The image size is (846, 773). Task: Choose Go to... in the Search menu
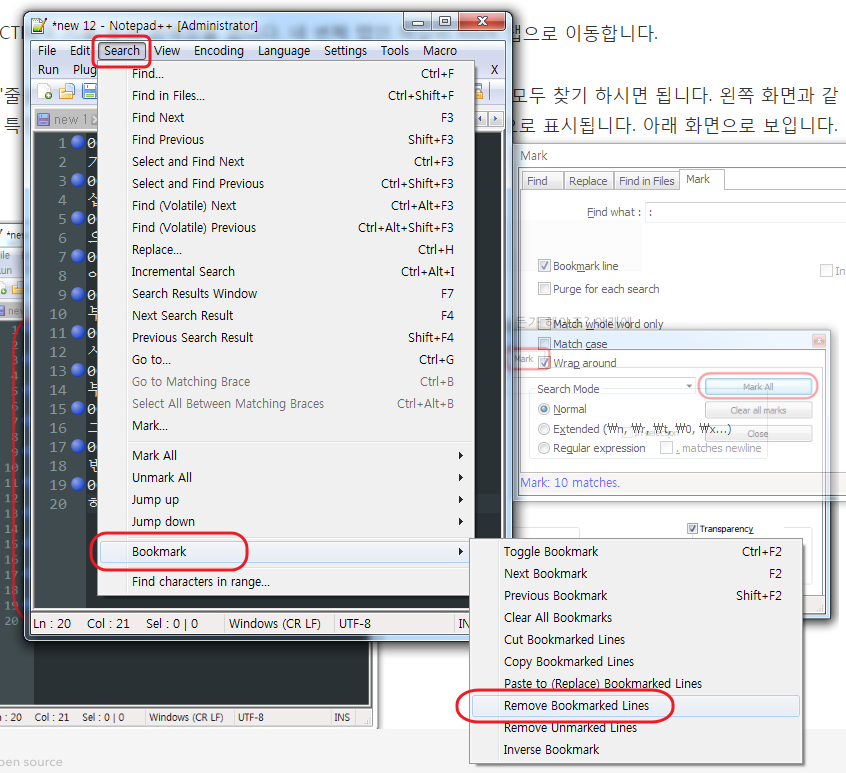[284, 359]
